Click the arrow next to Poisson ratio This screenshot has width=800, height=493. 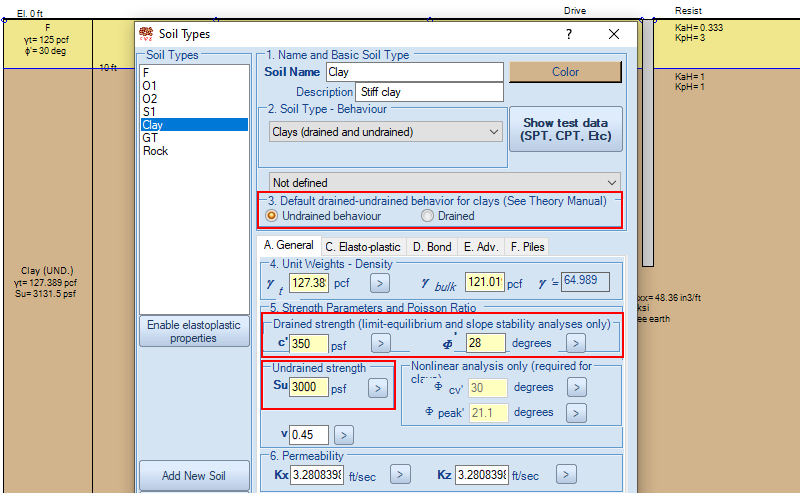[344, 435]
